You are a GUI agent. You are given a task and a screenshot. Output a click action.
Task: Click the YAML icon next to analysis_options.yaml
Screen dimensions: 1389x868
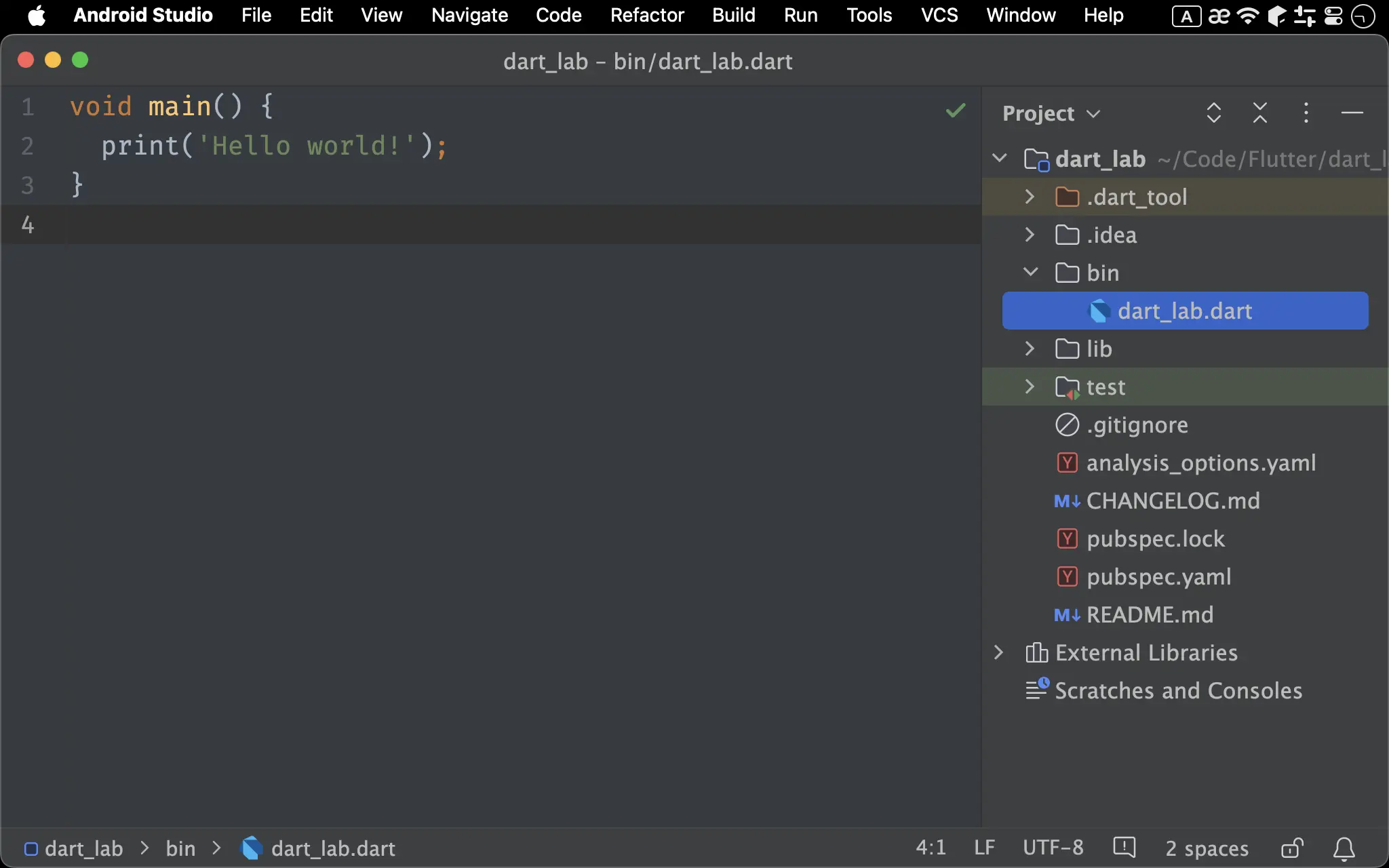click(1067, 463)
